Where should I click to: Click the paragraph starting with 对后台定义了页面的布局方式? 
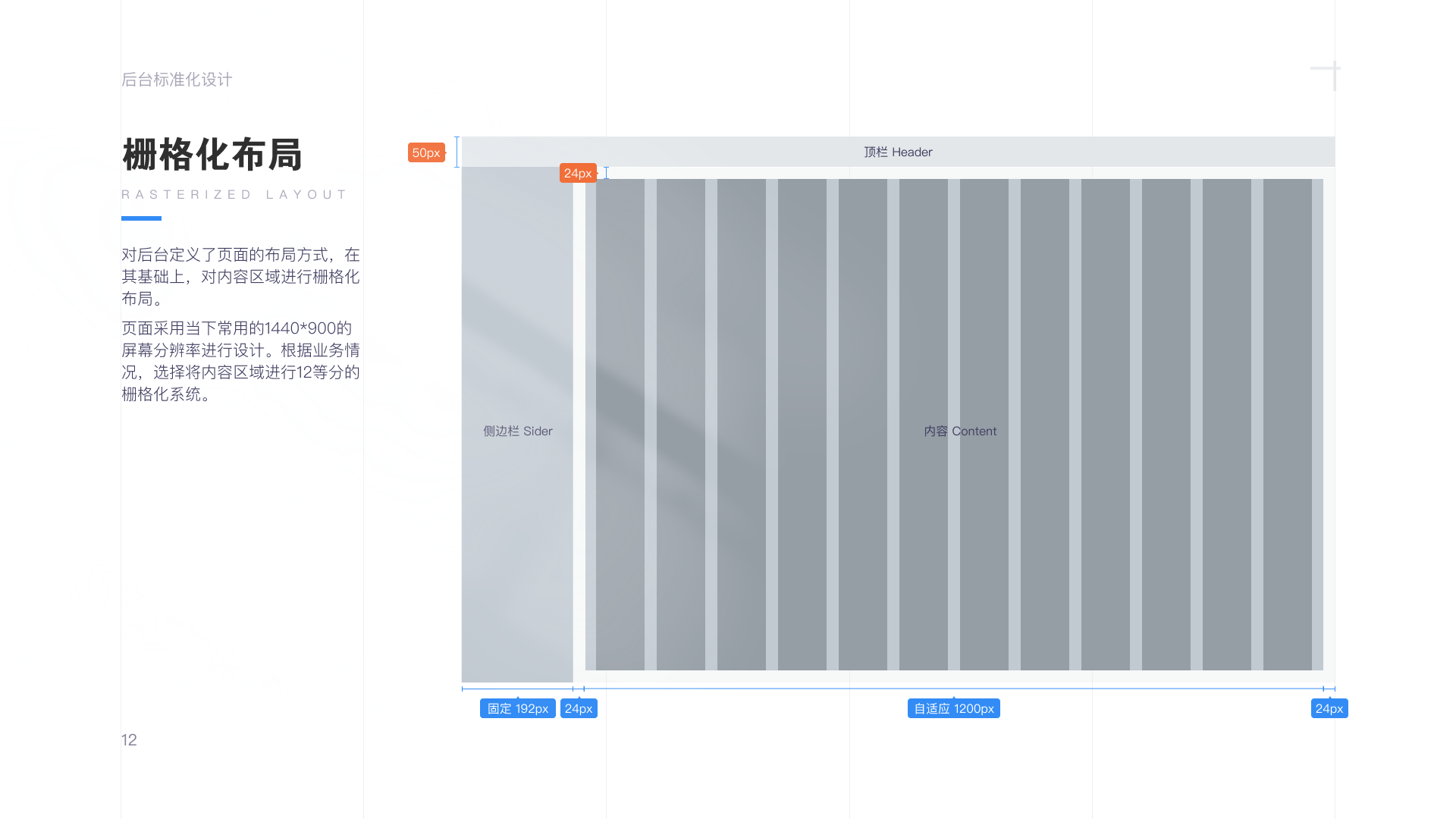click(241, 277)
